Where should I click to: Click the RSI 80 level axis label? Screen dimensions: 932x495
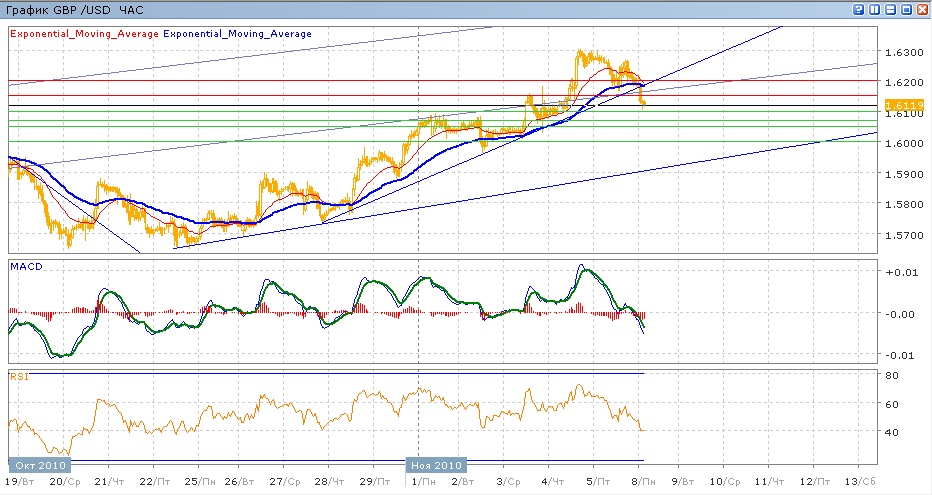[x=892, y=376]
